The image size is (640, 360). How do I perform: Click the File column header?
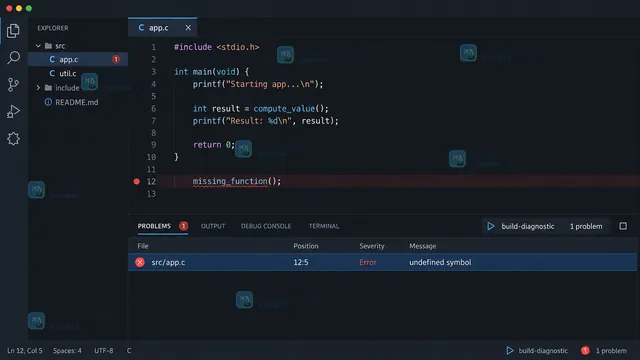coord(143,246)
